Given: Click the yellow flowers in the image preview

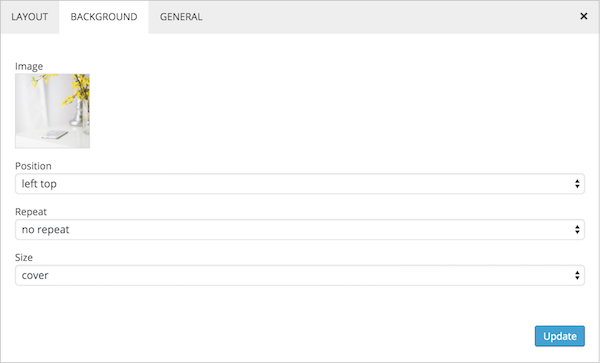Looking at the screenshot, I should coord(78,89).
